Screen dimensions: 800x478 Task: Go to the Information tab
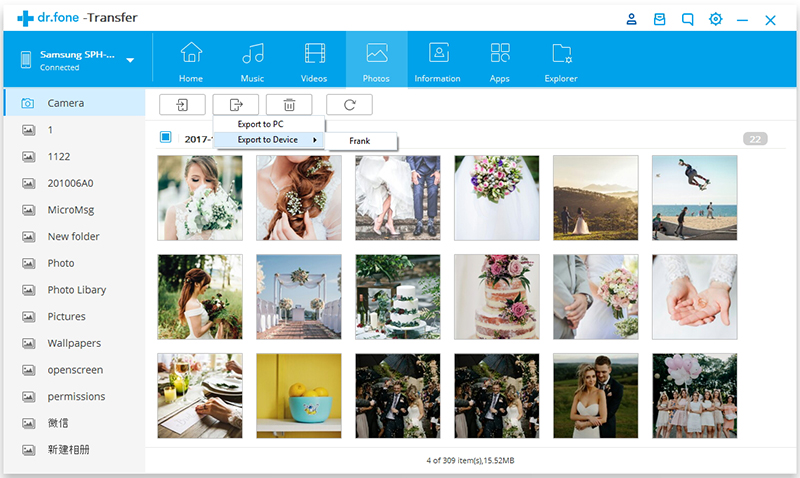click(438, 60)
